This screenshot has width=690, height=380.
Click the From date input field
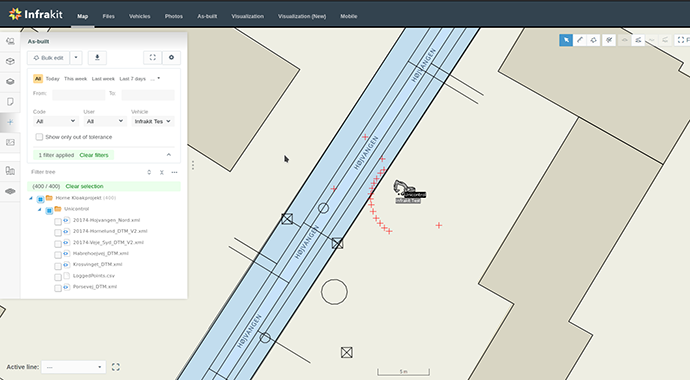79,95
